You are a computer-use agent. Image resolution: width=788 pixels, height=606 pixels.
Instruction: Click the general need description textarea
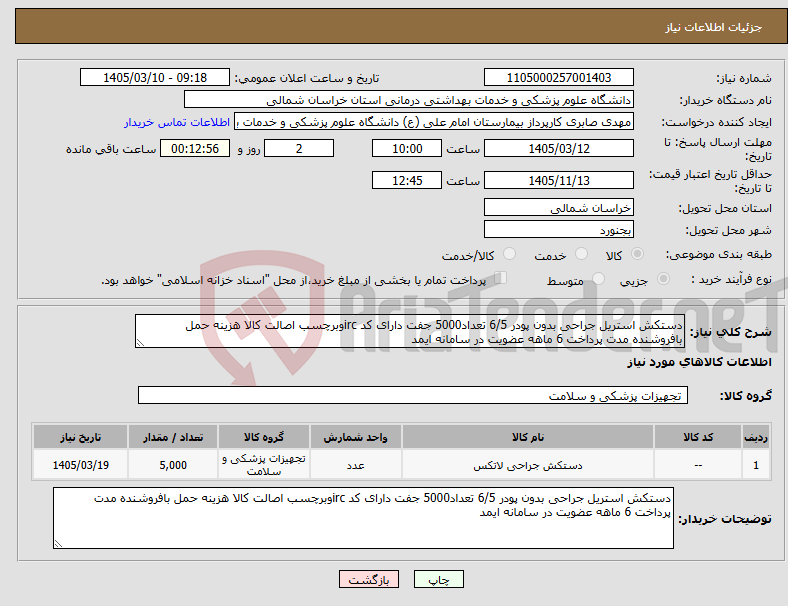pyautogui.click(x=410, y=331)
